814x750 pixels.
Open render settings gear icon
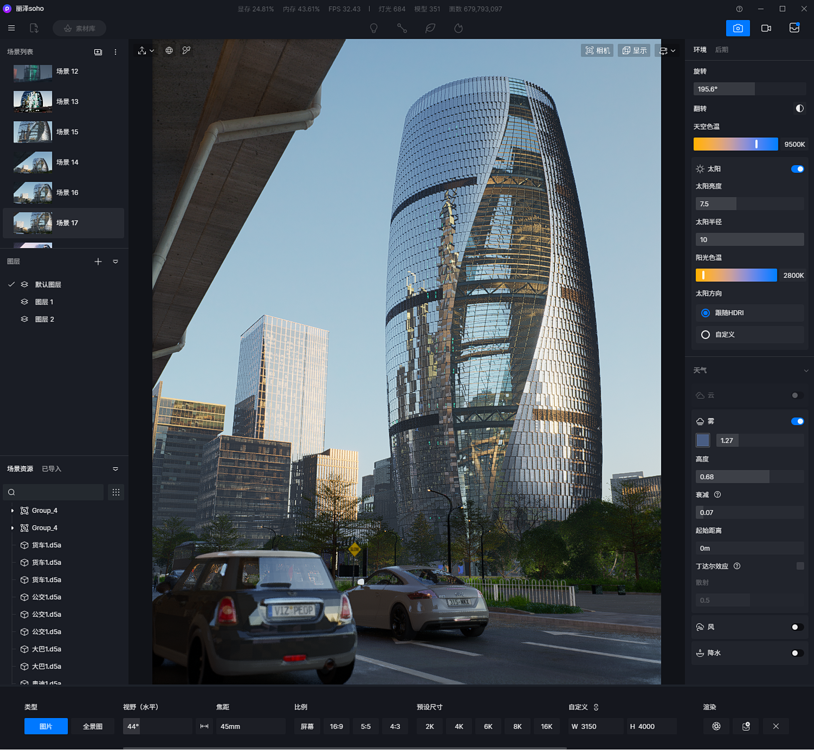click(716, 726)
